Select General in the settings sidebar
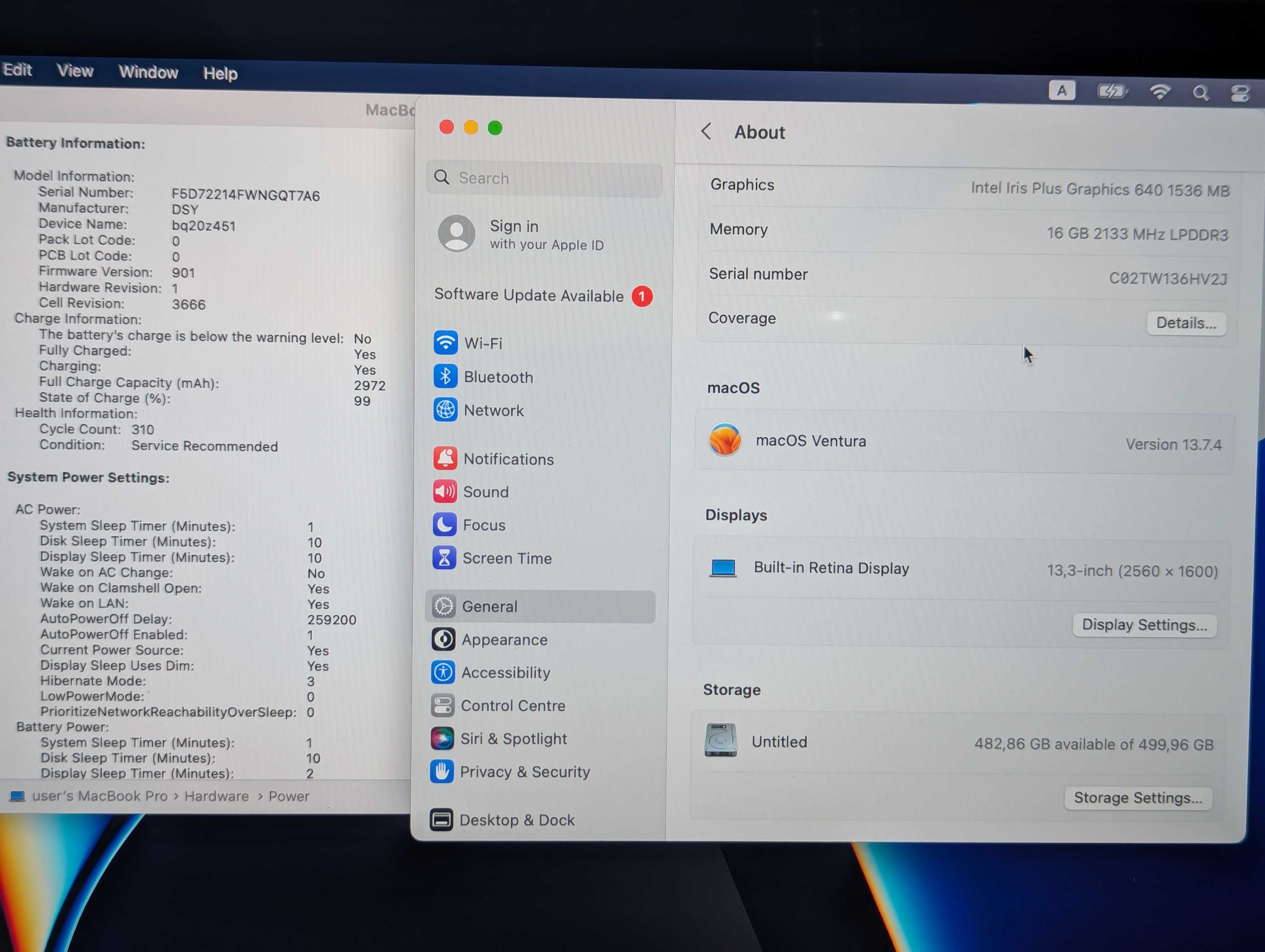Image resolution: width=1265 pixels, height=952 pixels. (540, 606)
